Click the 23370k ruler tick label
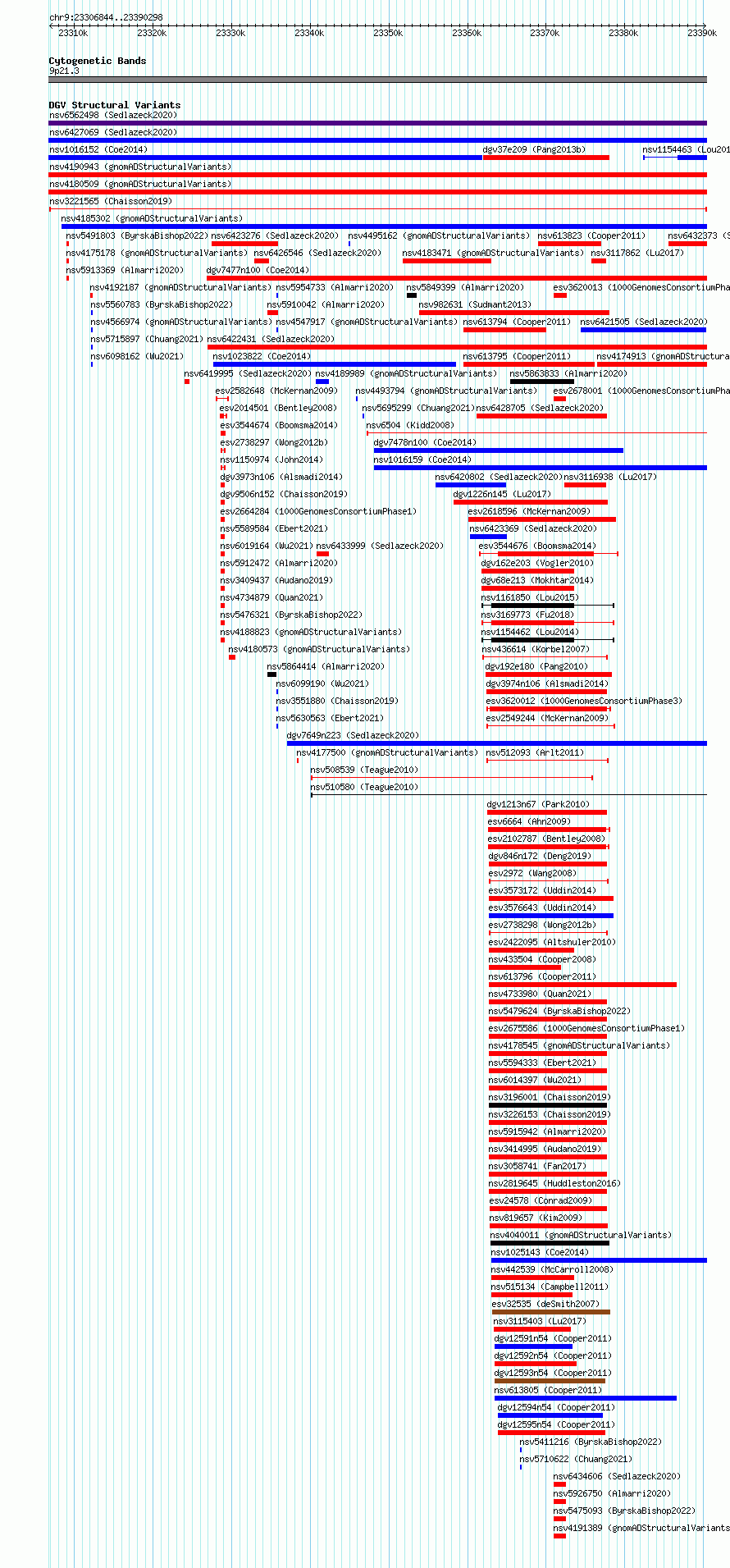 tap(545, 33)
